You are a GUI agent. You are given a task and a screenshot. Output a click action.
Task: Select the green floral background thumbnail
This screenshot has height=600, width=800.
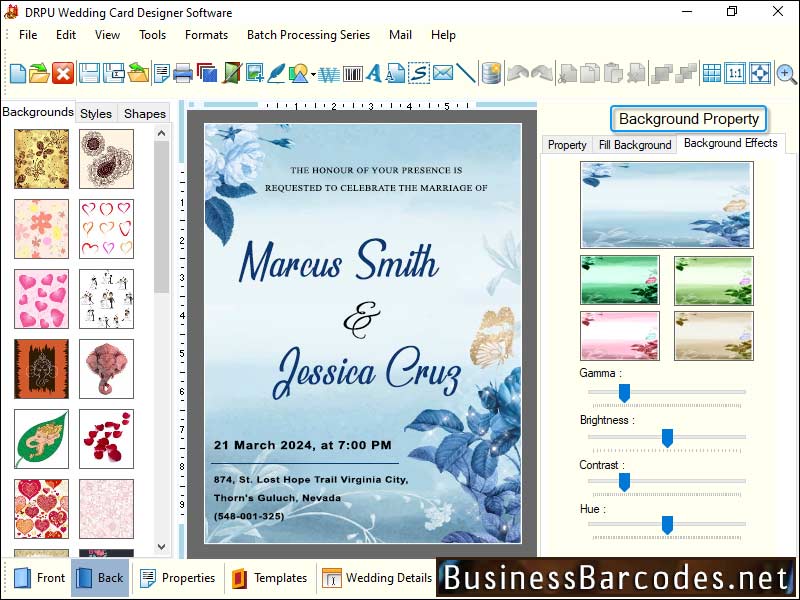[x=618, y=279]
